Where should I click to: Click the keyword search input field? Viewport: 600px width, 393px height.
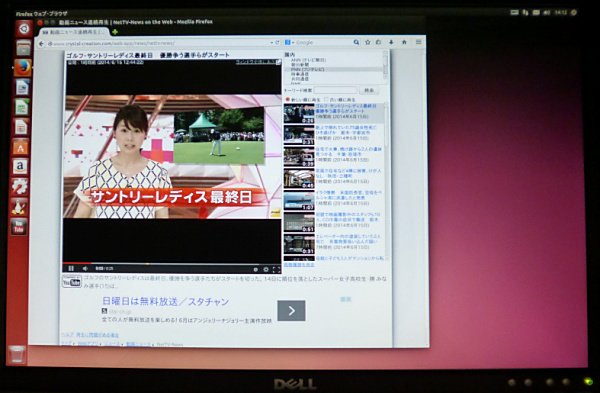[335, 90]
